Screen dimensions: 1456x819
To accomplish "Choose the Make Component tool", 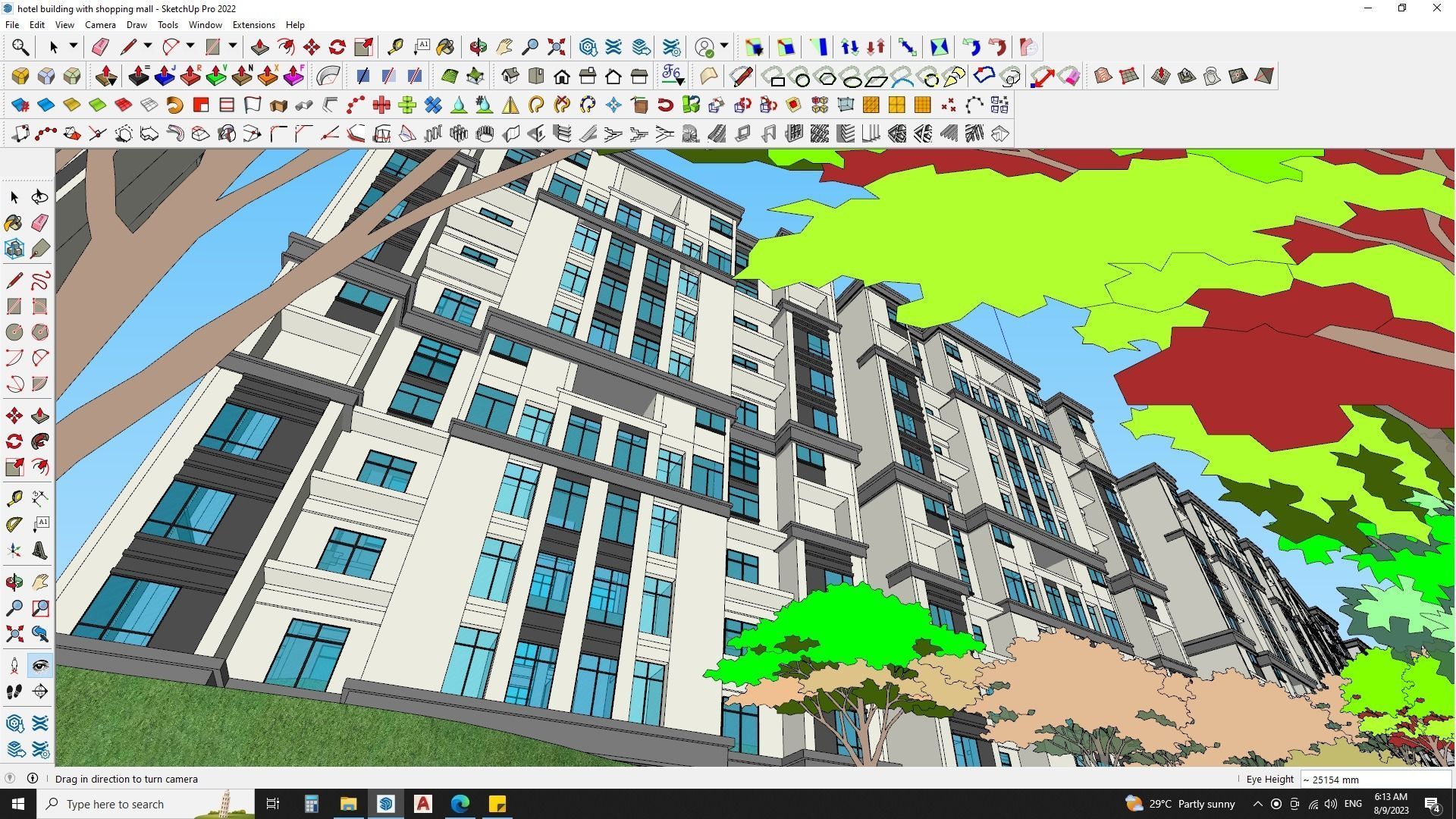I will (14, 249).
